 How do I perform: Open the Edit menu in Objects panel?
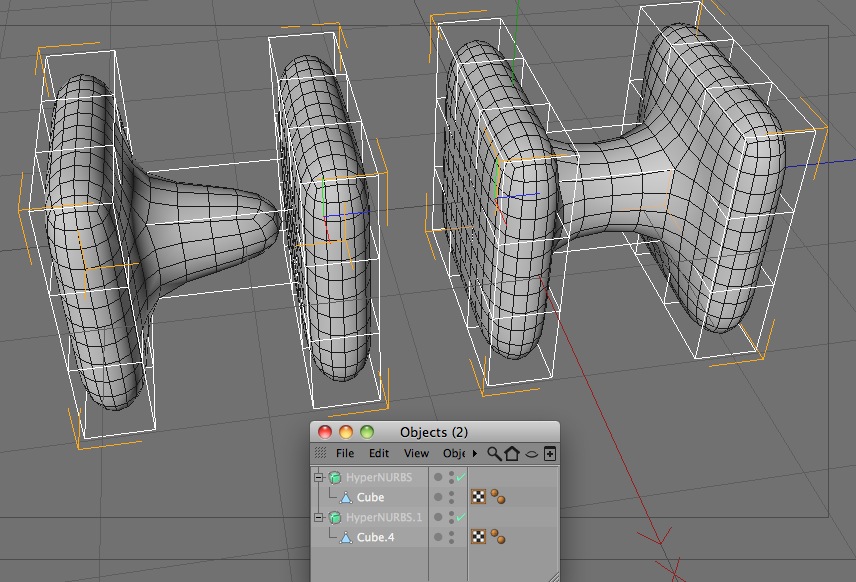pos(379,453)
